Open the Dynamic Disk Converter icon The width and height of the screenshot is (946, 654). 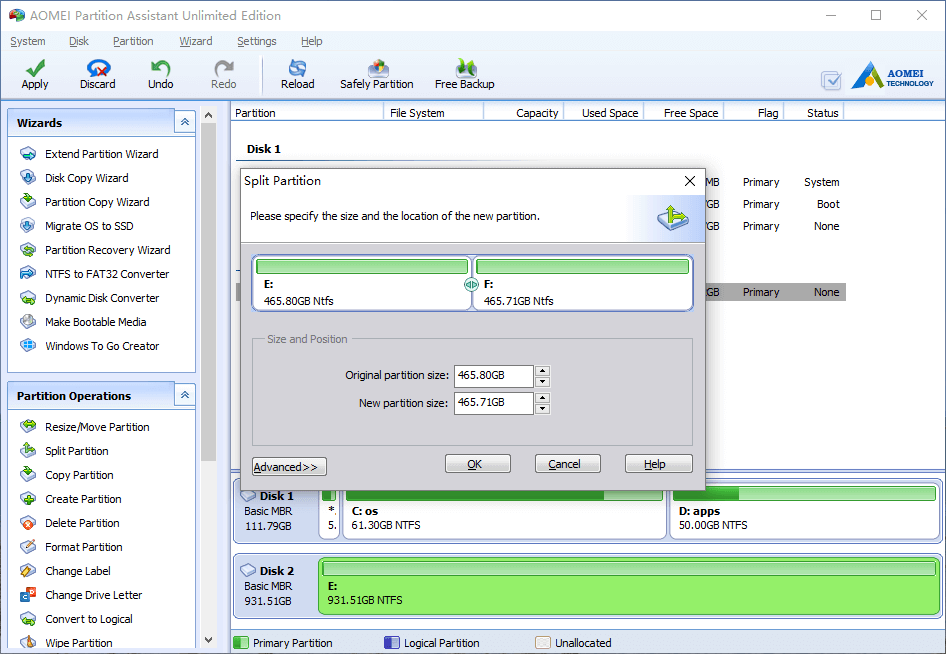28,298
